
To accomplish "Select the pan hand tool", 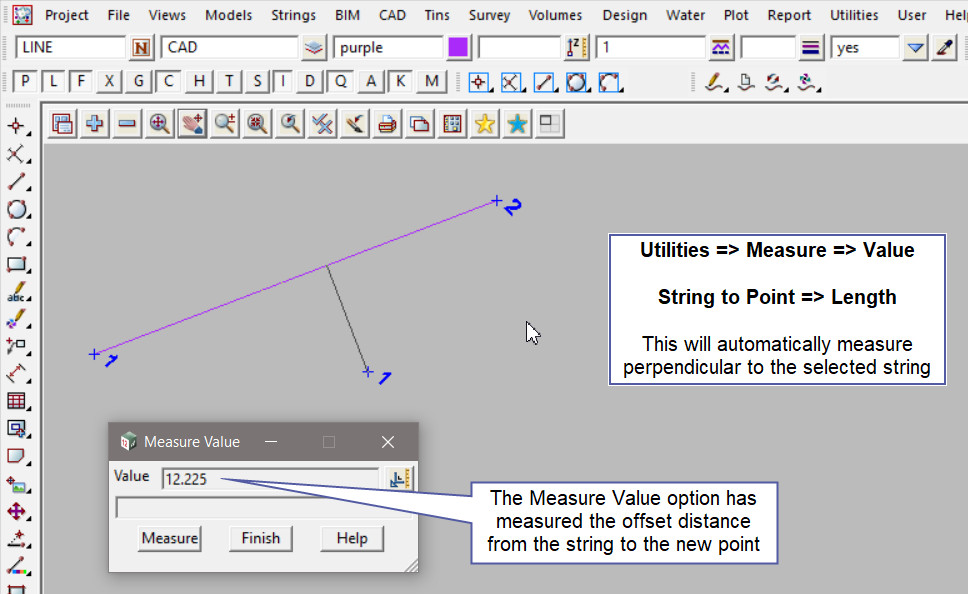I will 192,124.
